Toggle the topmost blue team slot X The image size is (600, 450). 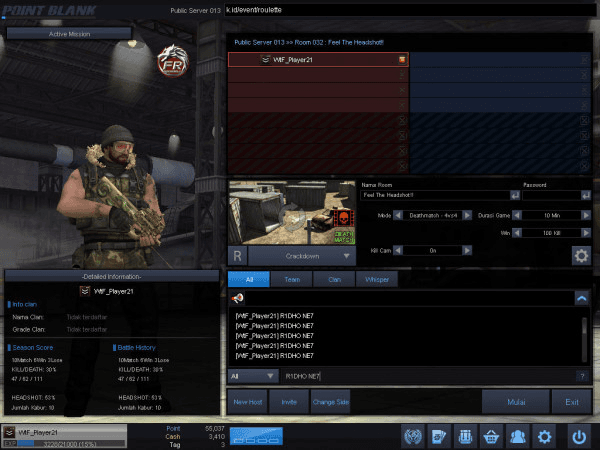click(x=584, y=60)
